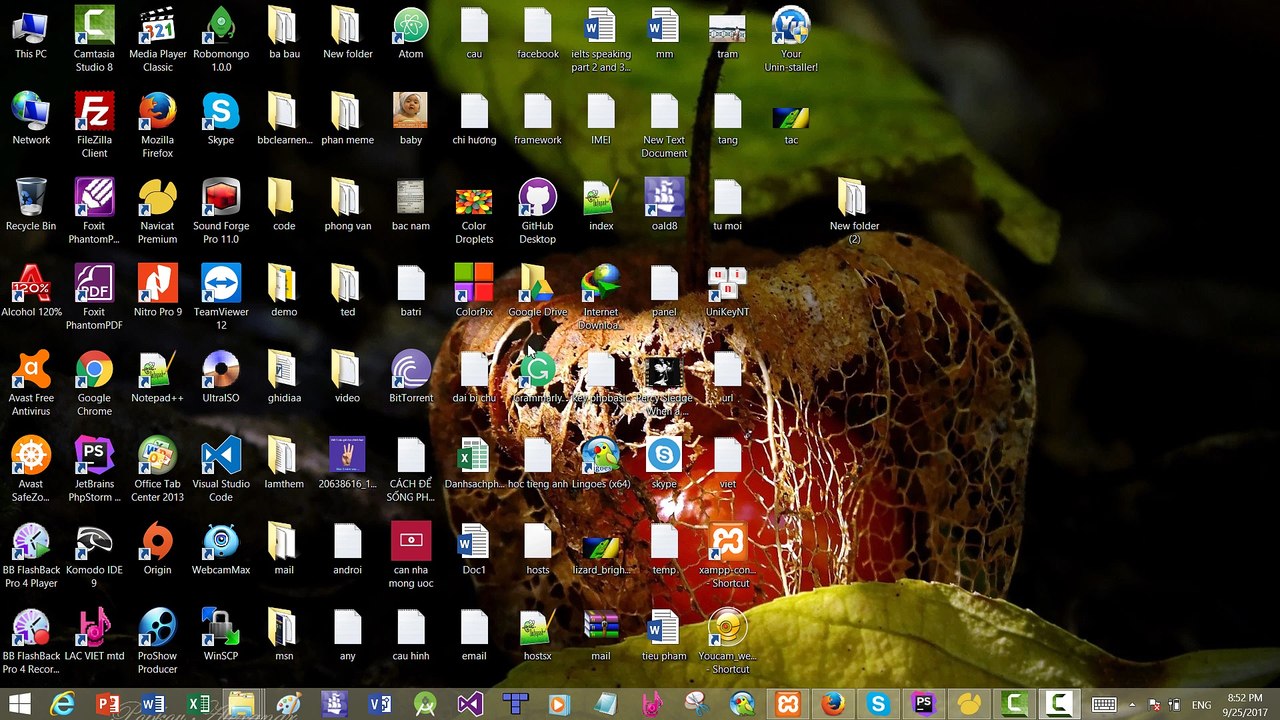Click the BitTorrent shortcut
Screen dimensions: 1280x720
(411, 377)
